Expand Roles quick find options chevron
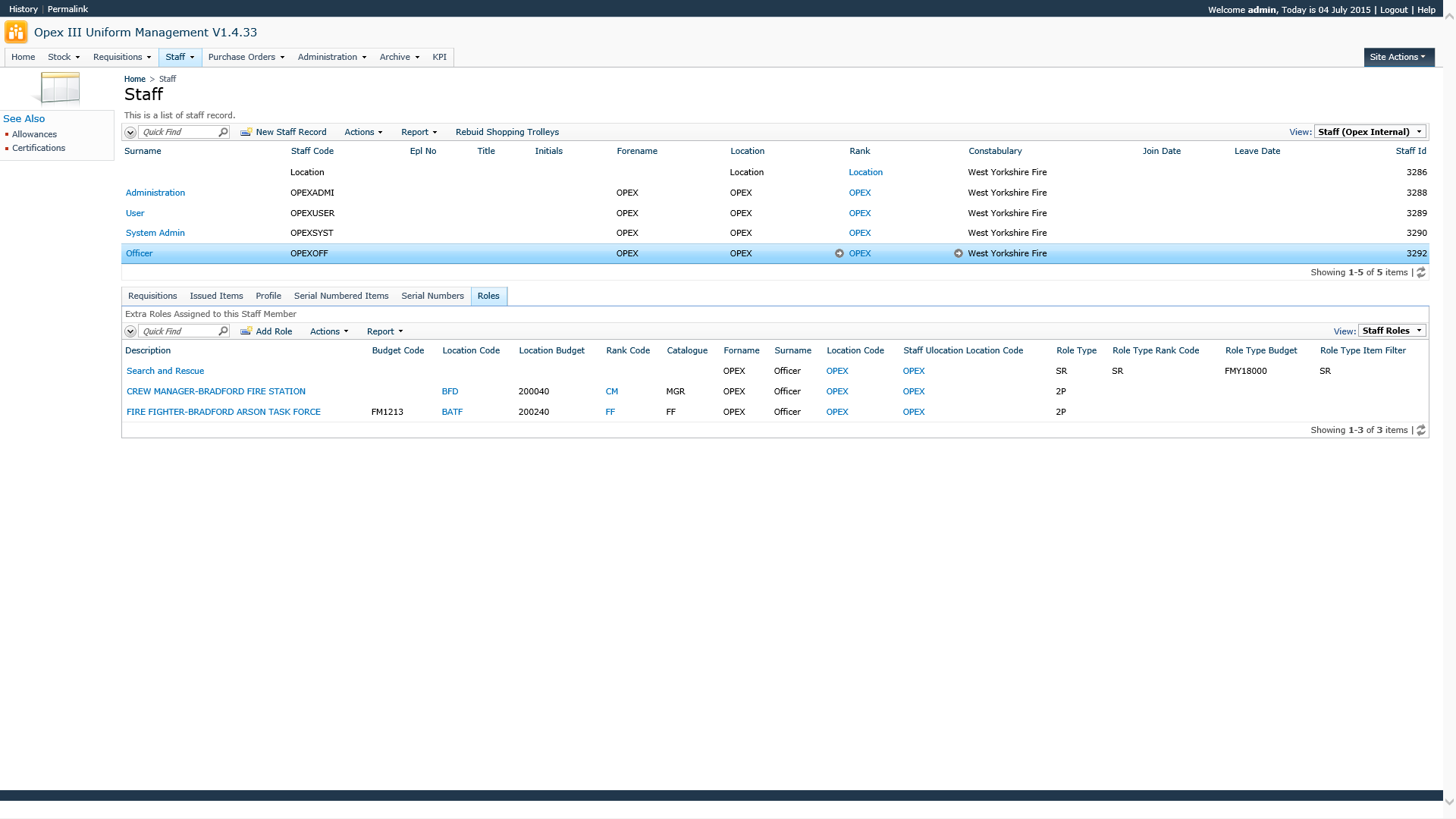This screenshot has width=1456, height=819. pyautogui.click(x=130, y=331)
